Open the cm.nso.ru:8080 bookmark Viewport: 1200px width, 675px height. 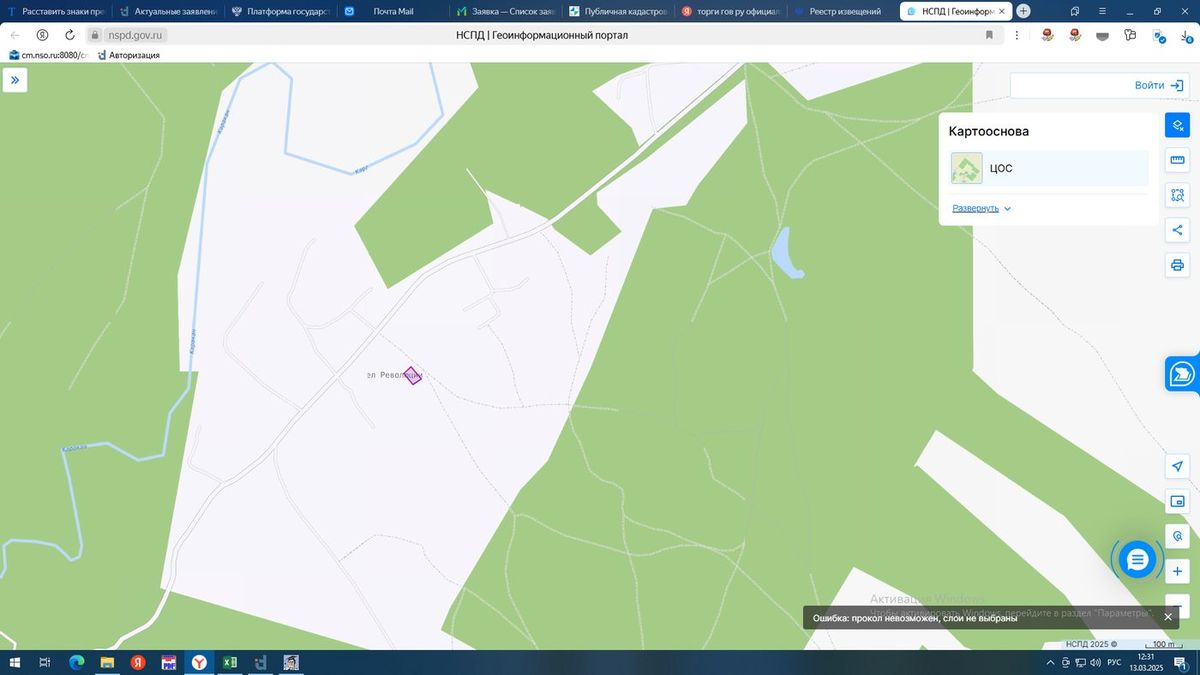(x=49, y=55)
